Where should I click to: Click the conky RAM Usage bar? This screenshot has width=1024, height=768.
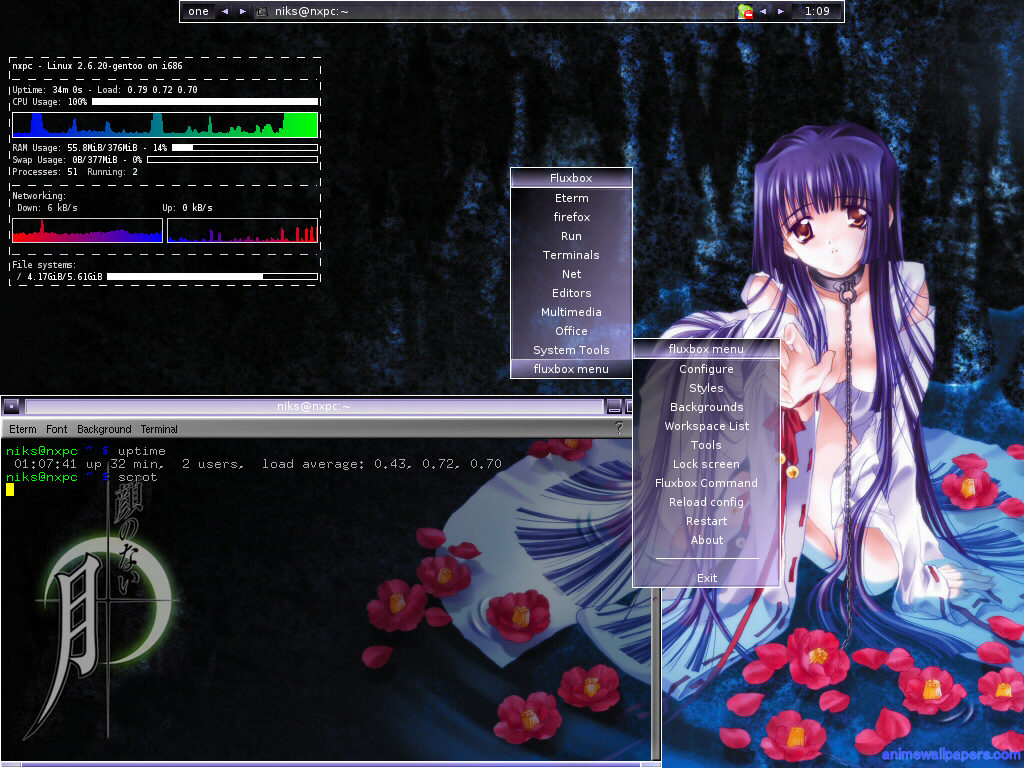(245, 148)
